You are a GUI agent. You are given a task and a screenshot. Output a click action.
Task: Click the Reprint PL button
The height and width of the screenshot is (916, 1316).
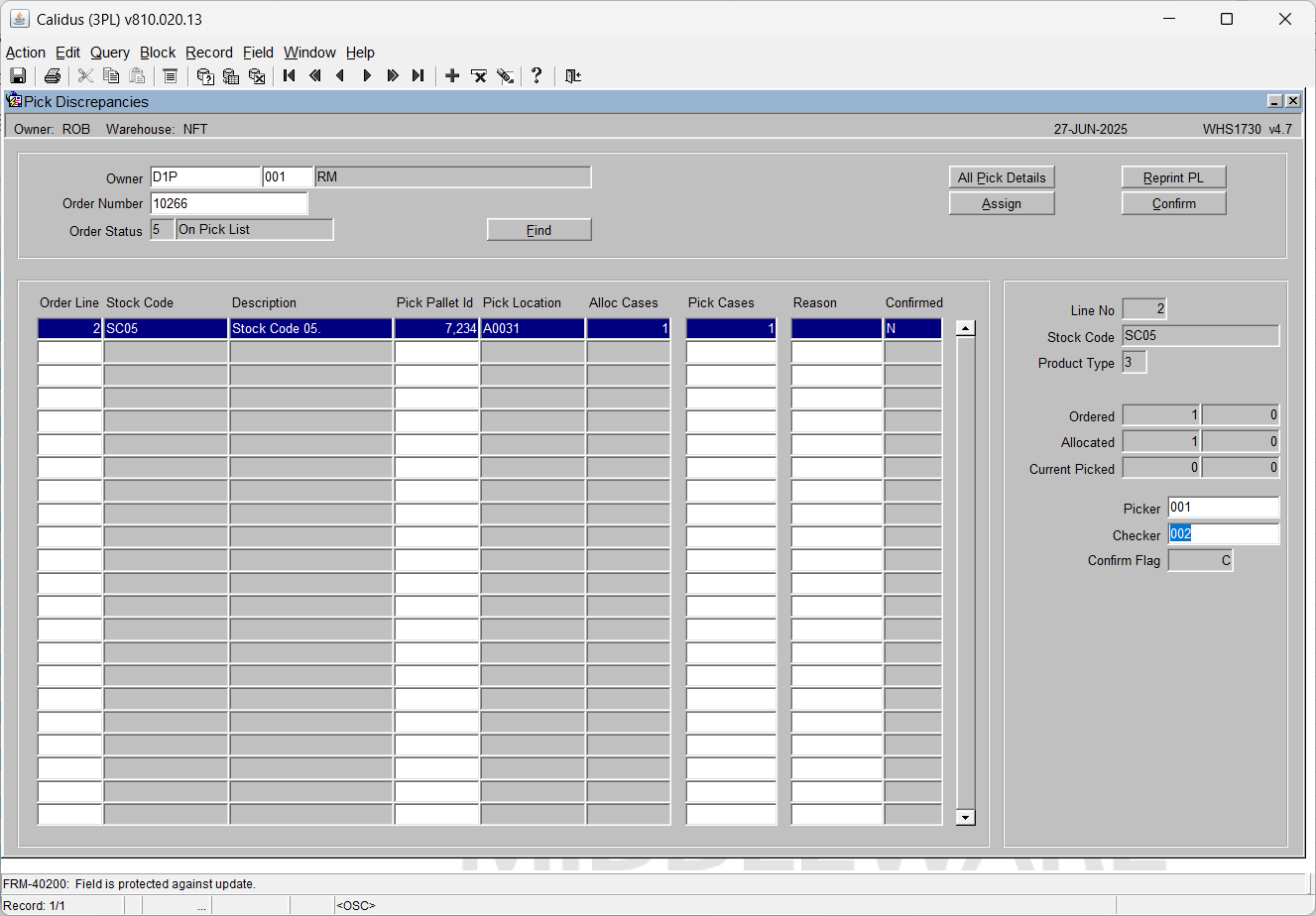1174,177
